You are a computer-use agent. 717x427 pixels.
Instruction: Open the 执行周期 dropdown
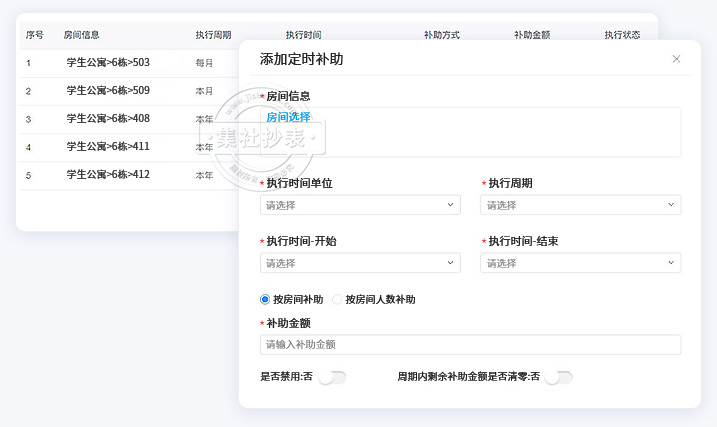pos(580,205)
